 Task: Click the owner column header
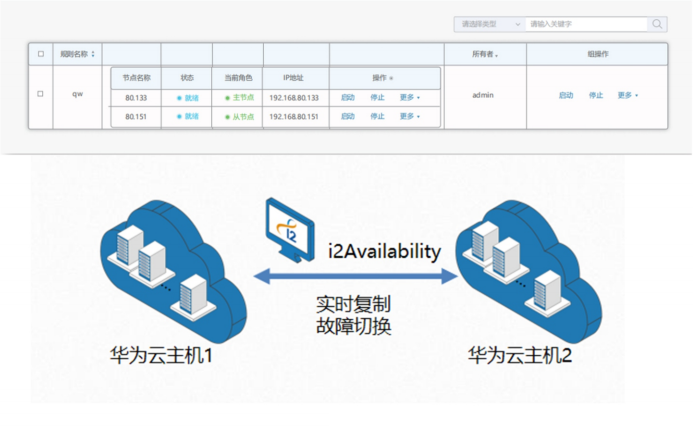coord(485,54)
